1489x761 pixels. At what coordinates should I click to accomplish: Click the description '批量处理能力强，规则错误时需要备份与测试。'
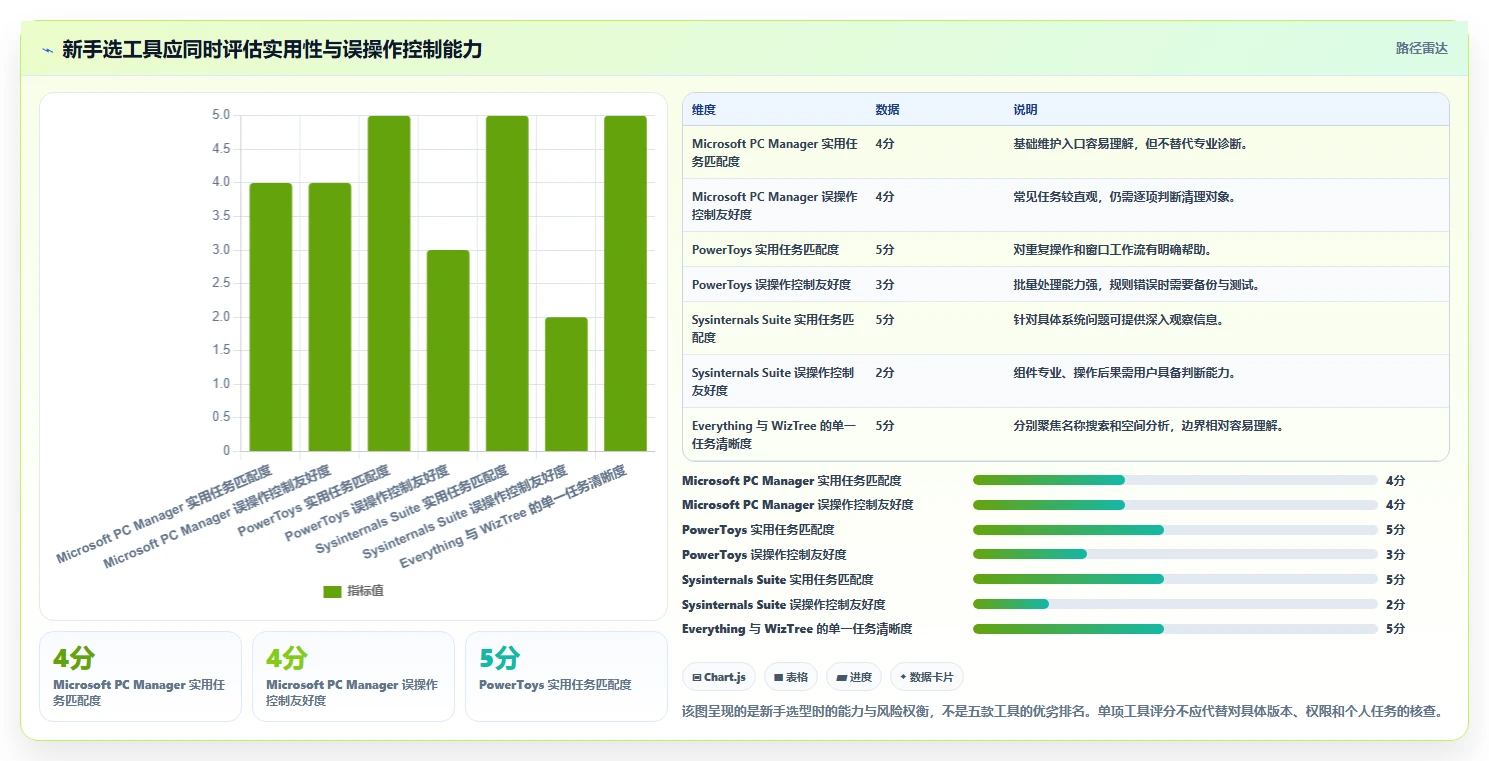coord(1136,285)
